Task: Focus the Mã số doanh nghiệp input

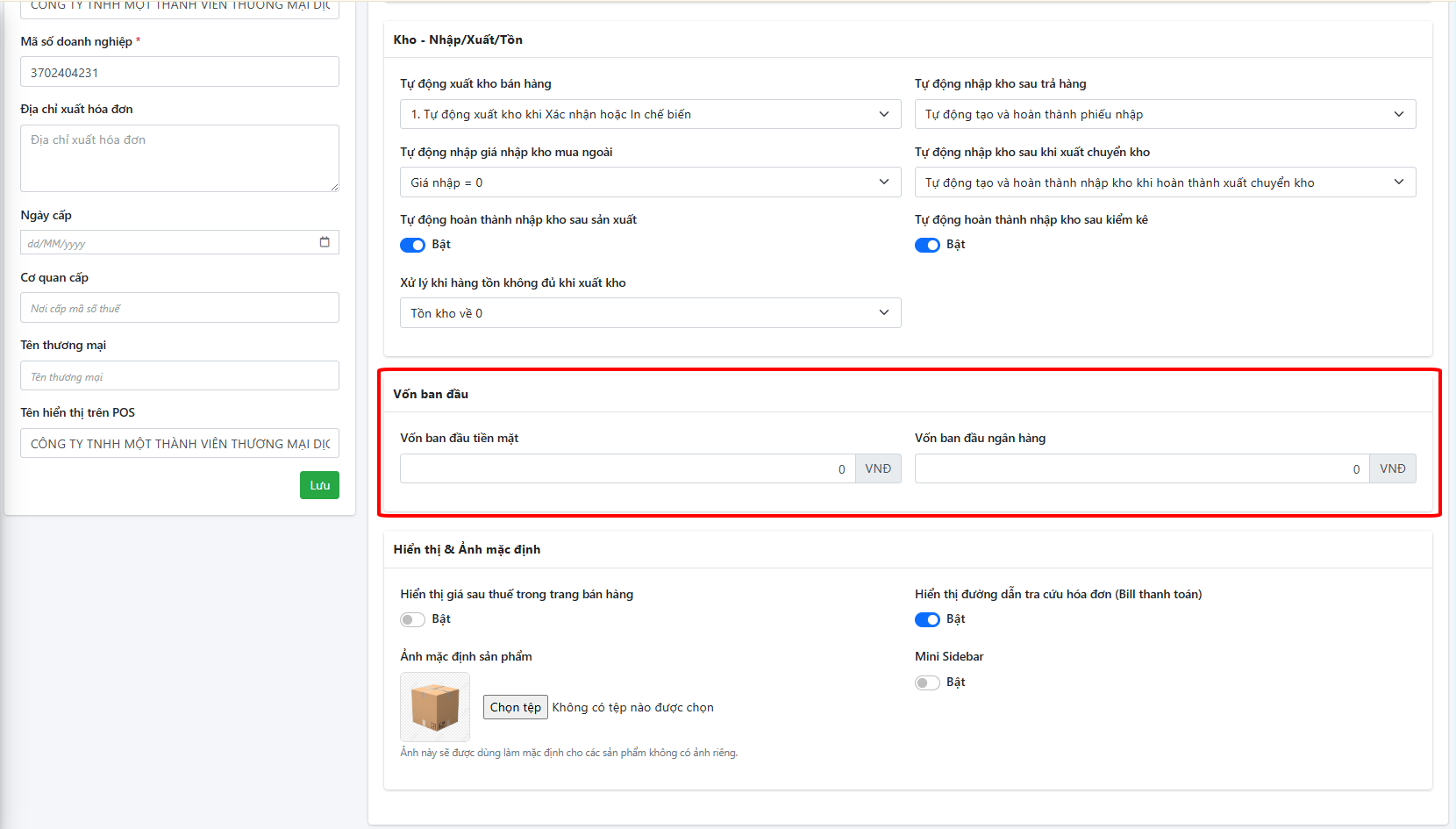Action: pyautogui.click(x=180, y=72)
